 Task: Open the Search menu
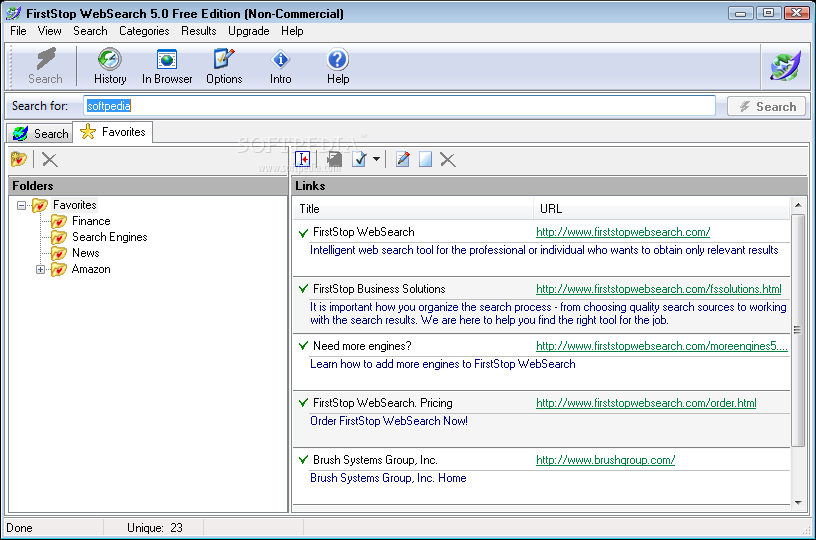[90, 31]
